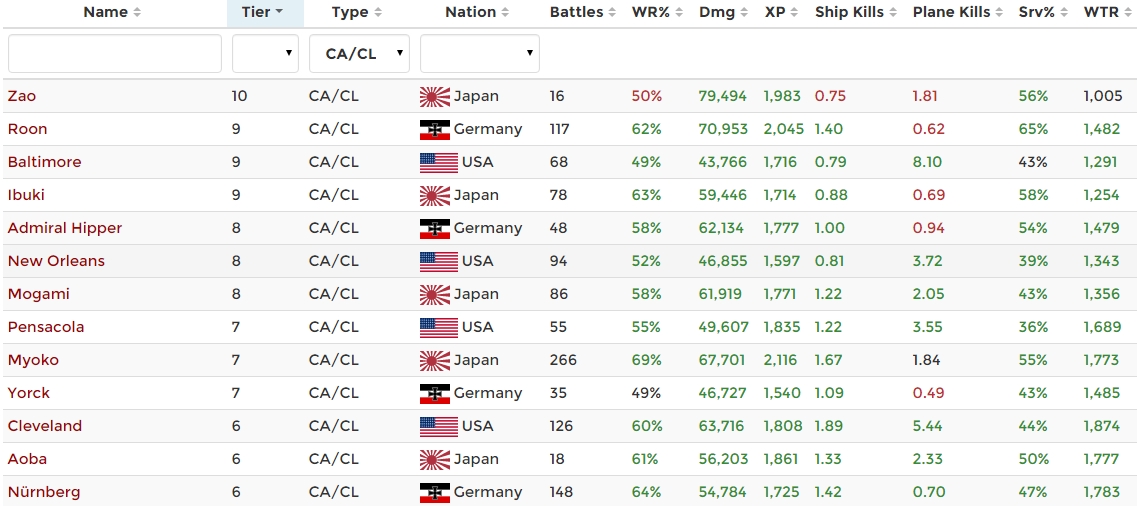Click the Germany flag icon in Yorck row
This screenshot has height=506, width=1137.
pos(435,393)
